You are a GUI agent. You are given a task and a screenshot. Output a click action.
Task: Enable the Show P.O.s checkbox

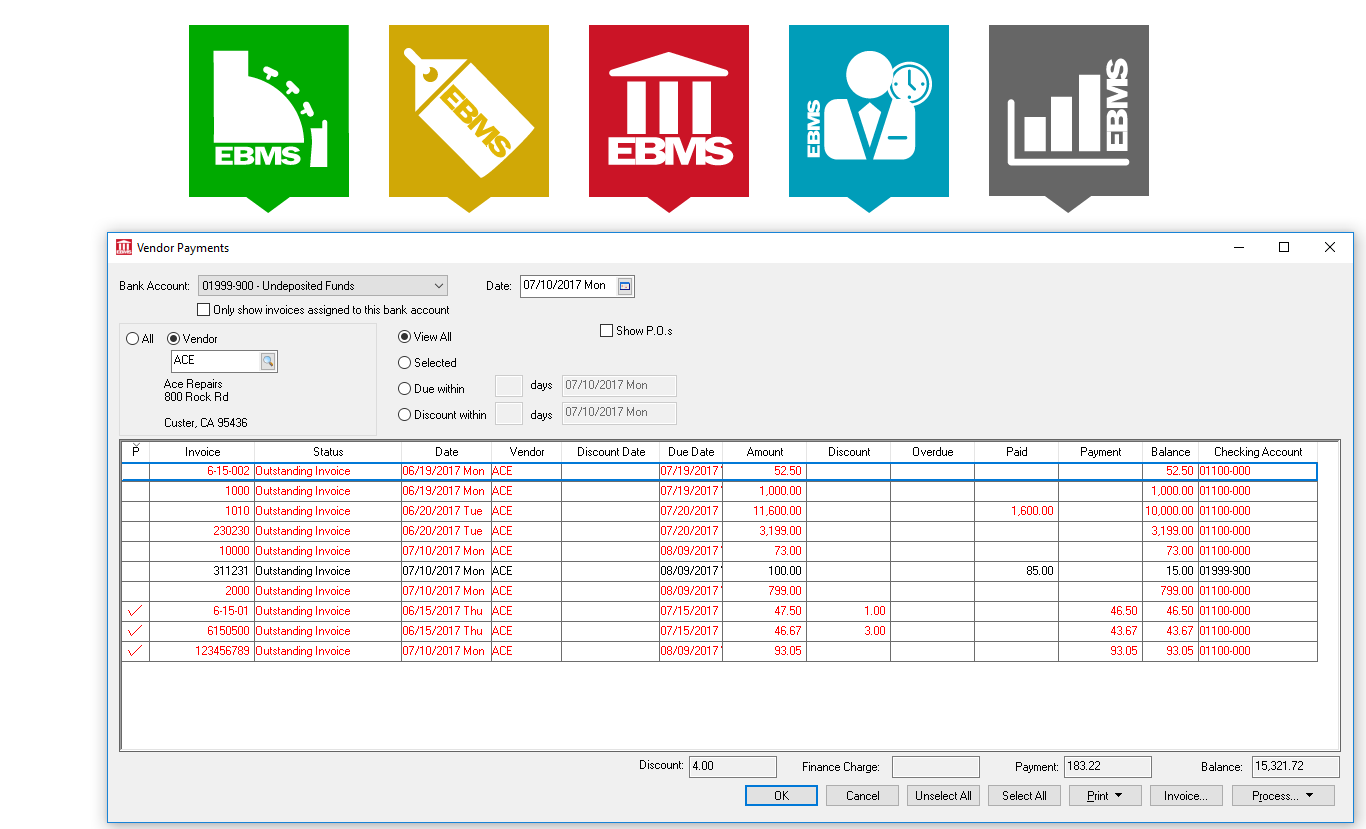tap(606, 331)
